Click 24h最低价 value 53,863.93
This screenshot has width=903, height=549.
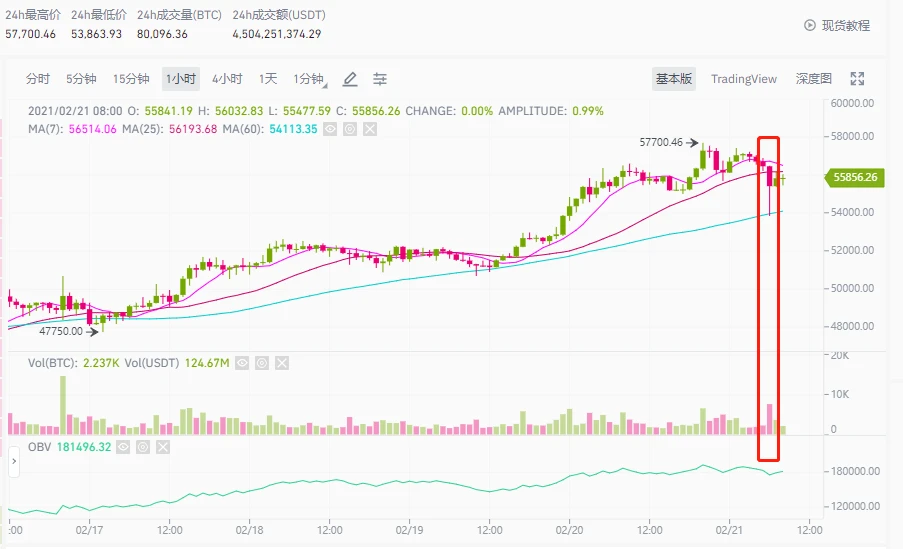click(96, 34)
